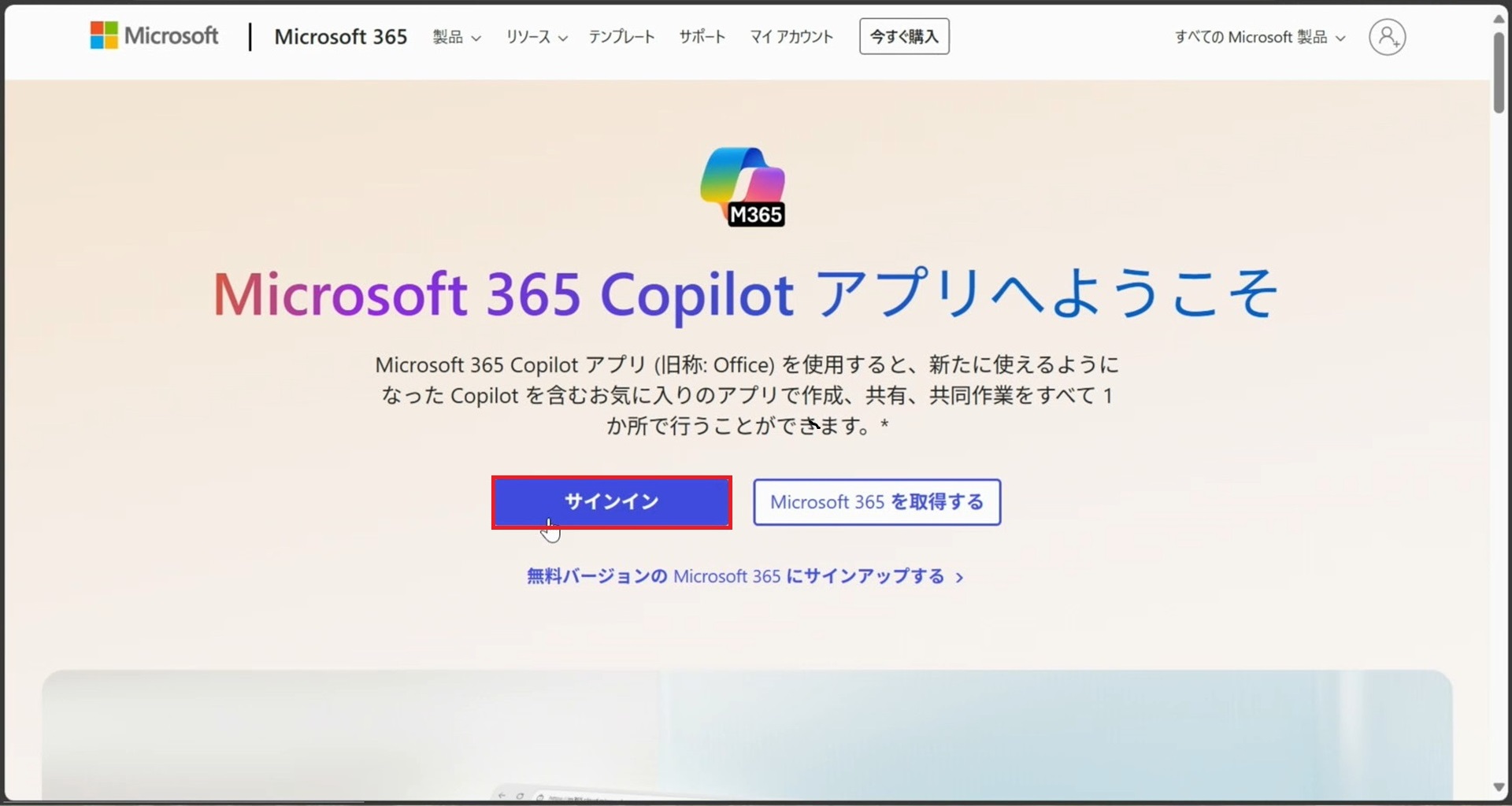Click the サインイン button
1512x806 pixels.
(x=612, y=502)
